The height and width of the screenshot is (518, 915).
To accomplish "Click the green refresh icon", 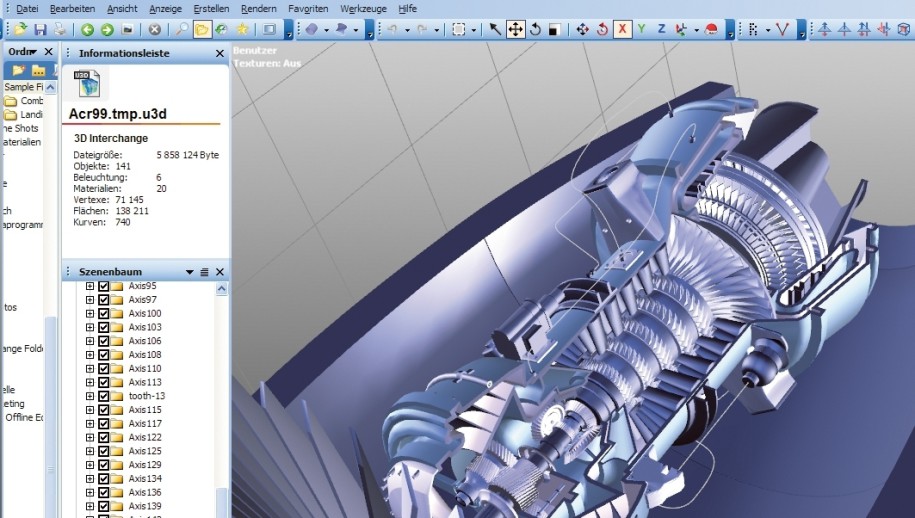I will (221, 29).
